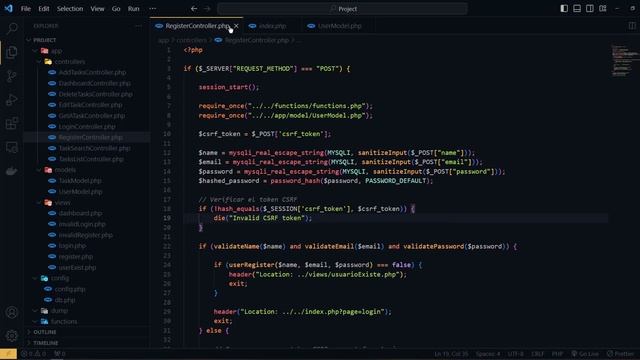
Task: Close the RegisterController.php tab
Action: (x=236, y=26)
